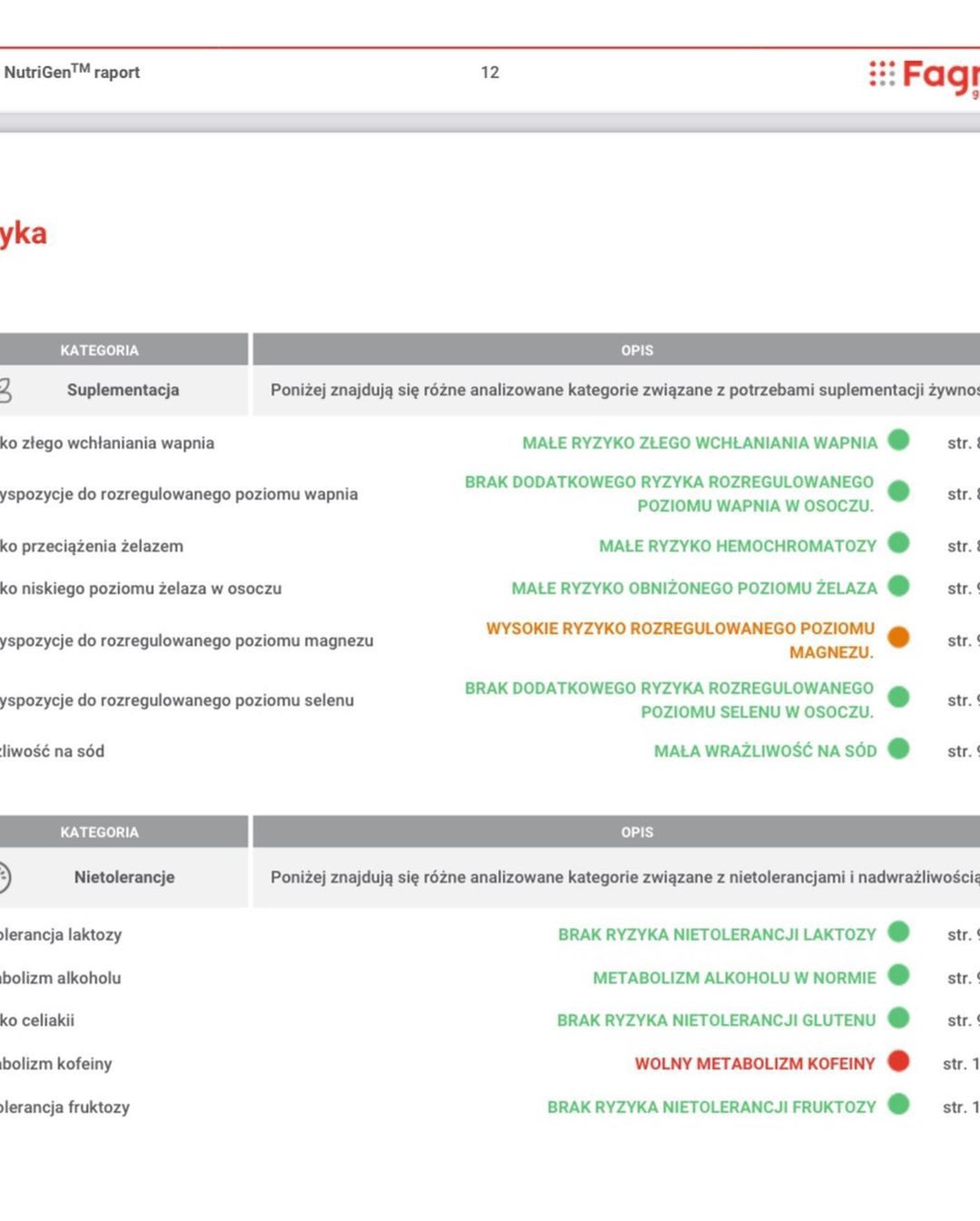This screenshot has height=1221, width=980.
Task: Click text METABOLIZM ALKOHOLU W NORMIE
Action: (735, 978)
